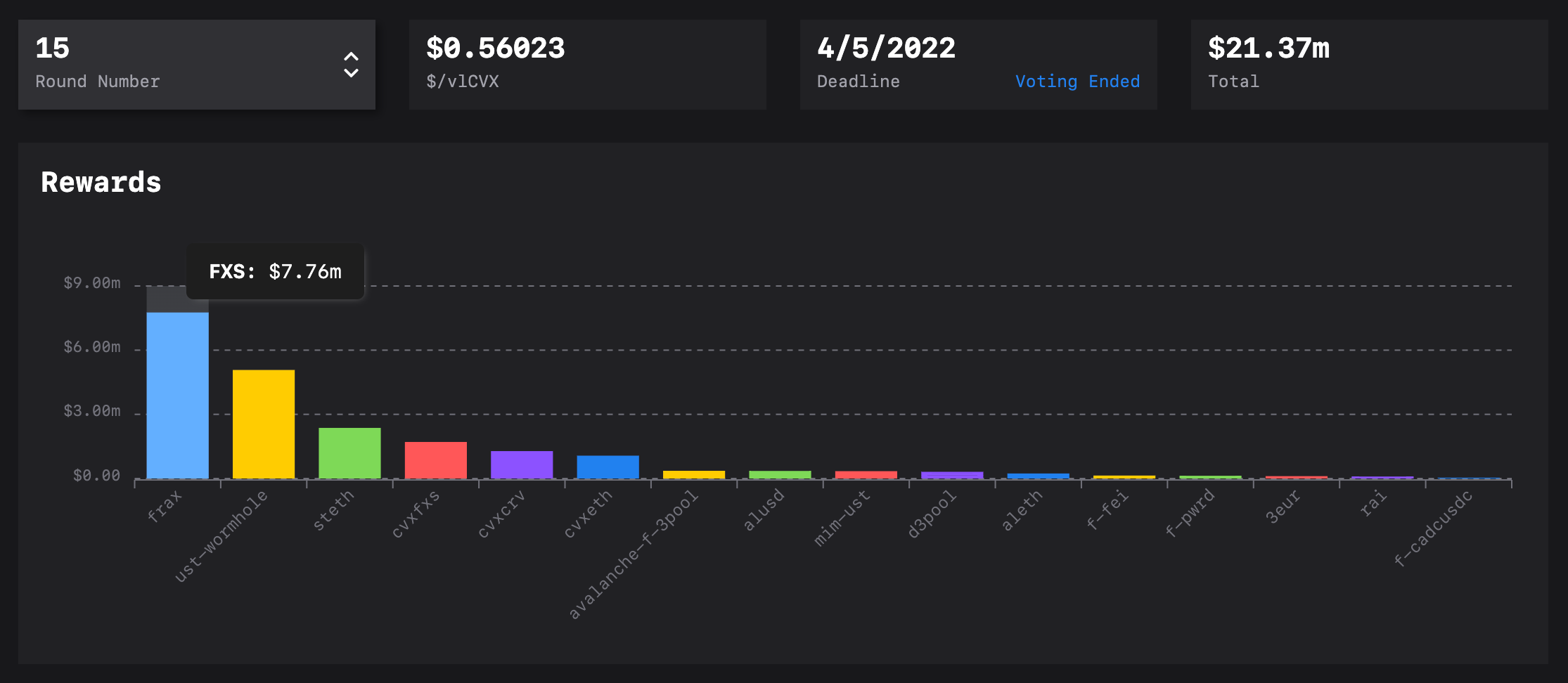Click the f-cadcusdc axis label
The width and height of the screenshot is (1568, 683).
point(1432,529)
